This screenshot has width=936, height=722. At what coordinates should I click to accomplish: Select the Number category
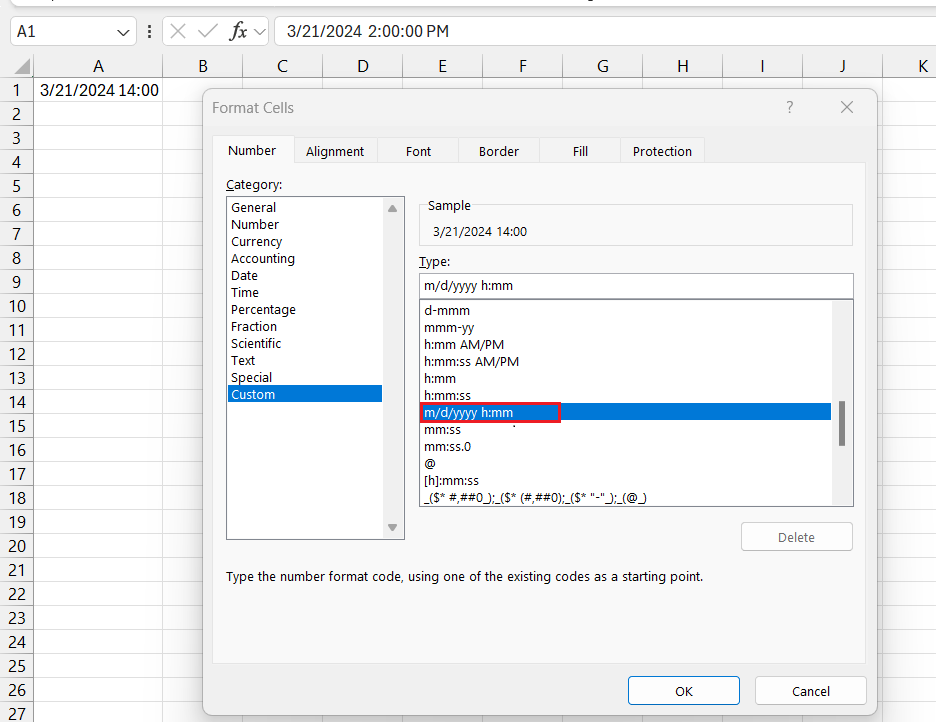click(305, 224)
